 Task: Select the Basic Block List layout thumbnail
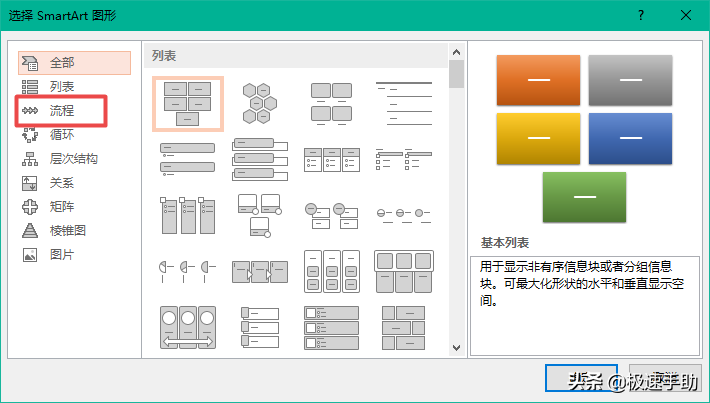pyautogui.click(x=187, y=104)
